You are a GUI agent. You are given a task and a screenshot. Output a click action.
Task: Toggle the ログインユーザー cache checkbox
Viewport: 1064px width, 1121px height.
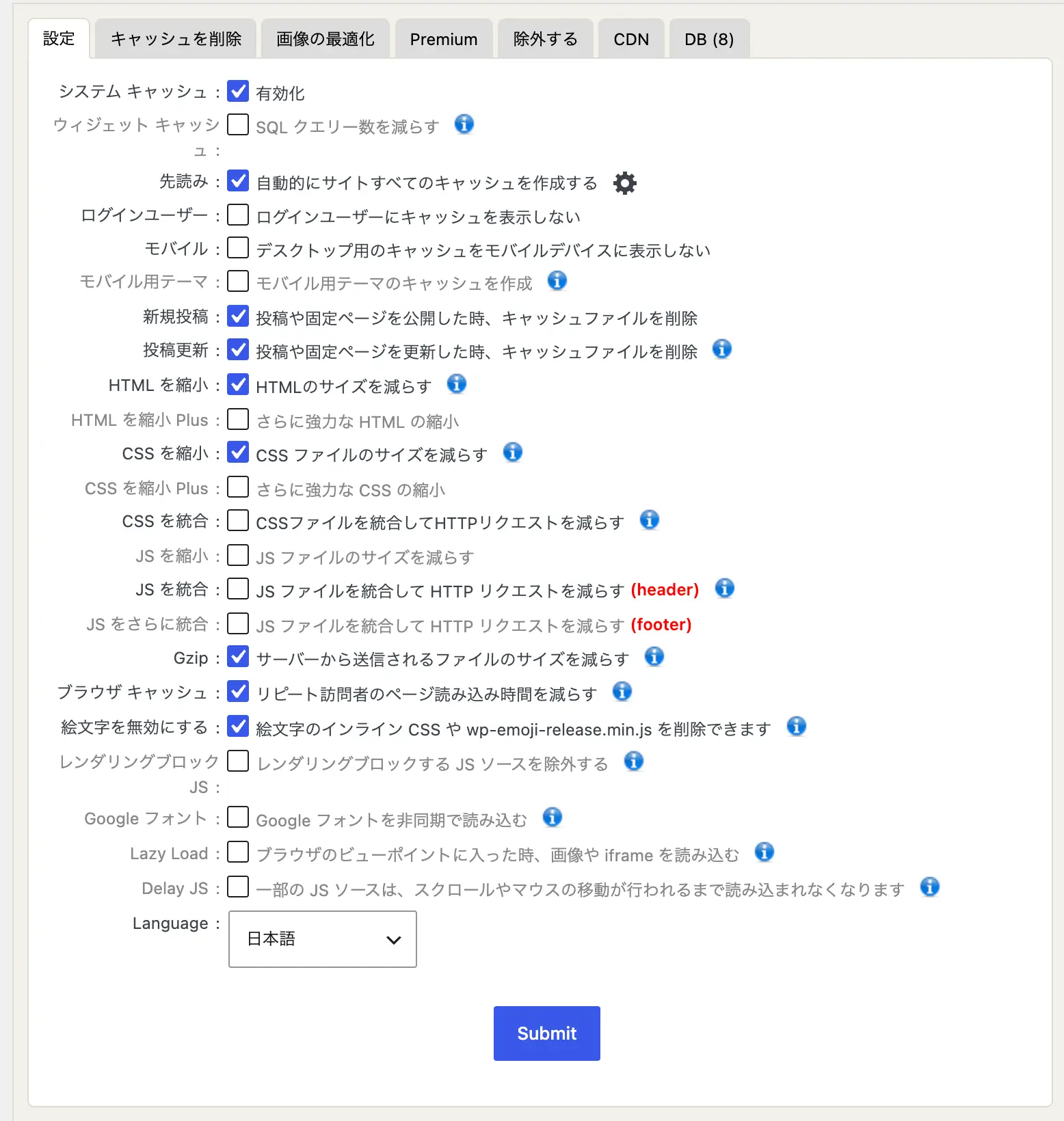(238, 215)
